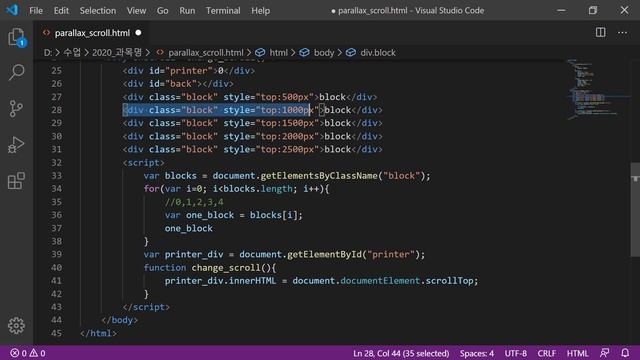Click line number 40 in gutter

(x=56, y=267)
